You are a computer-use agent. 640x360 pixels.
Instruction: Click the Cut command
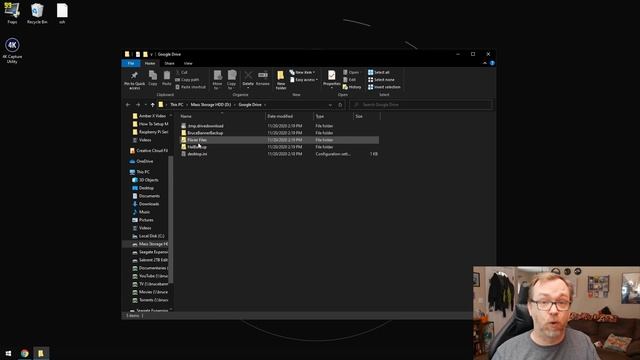[182, 72]
